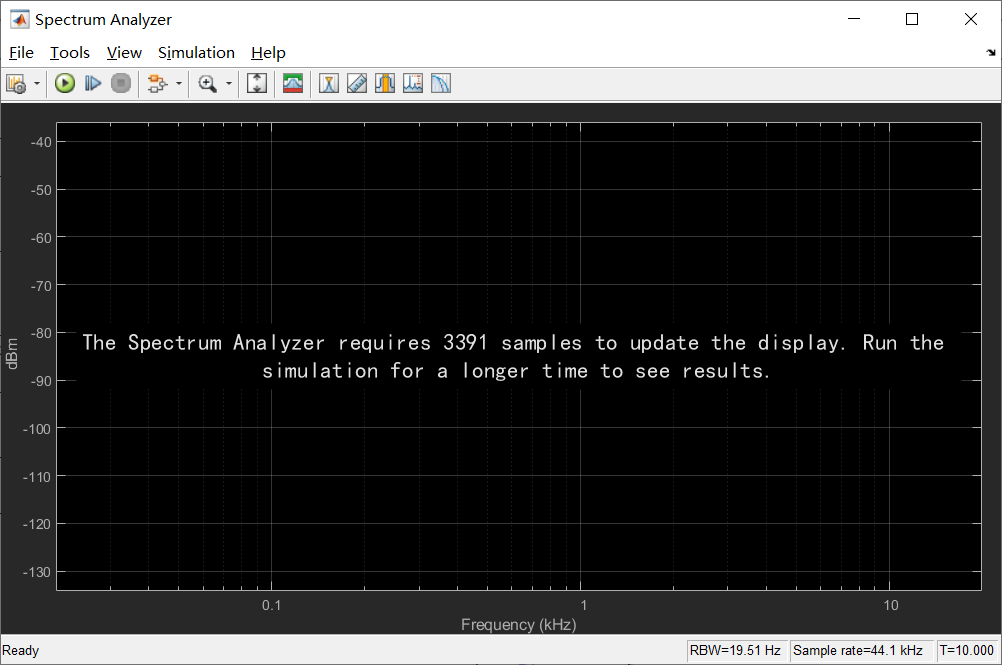Click the Highlight Simulink Block icon
This screenshot has width=1002, height=665.
point(157,84)
